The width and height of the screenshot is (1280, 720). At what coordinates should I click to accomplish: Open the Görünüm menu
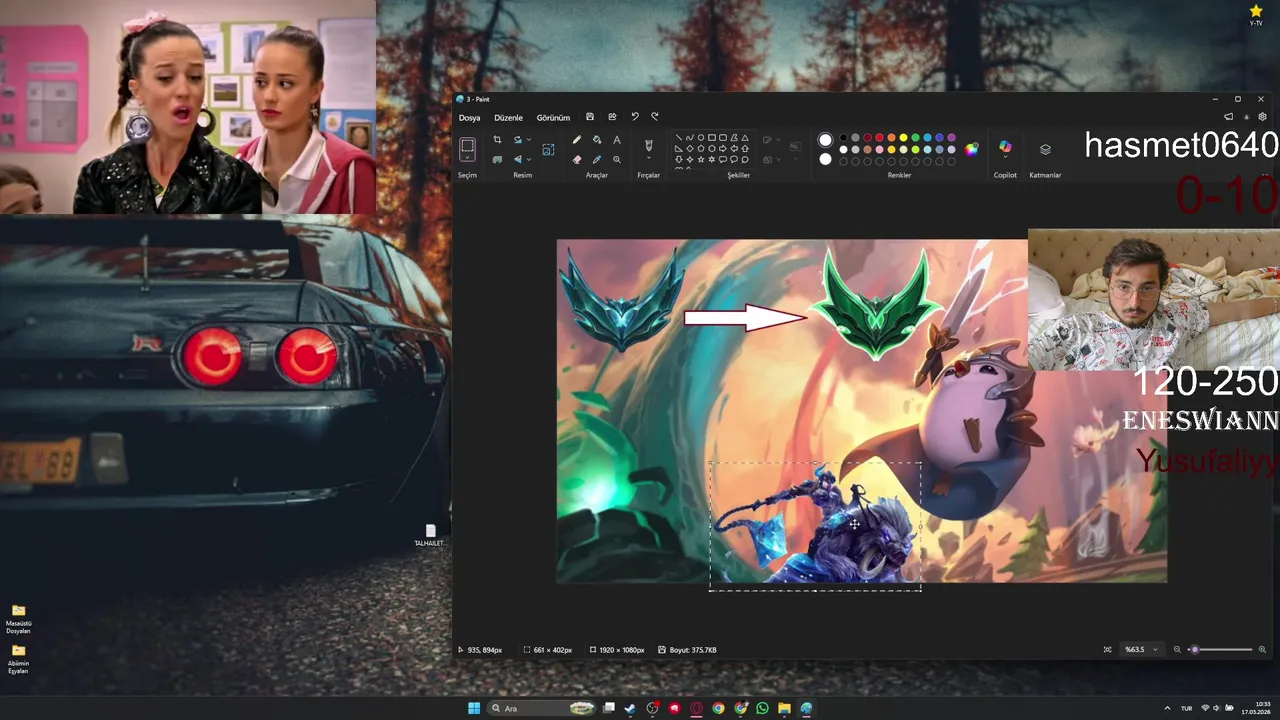pyautogui.click(x=553, y=118)
